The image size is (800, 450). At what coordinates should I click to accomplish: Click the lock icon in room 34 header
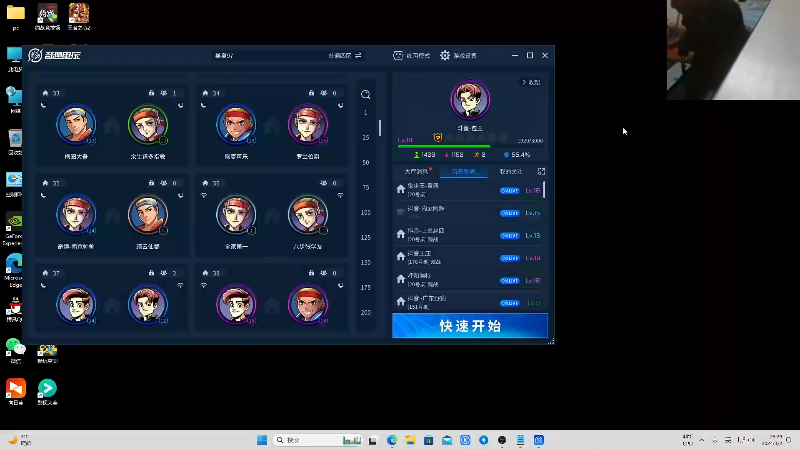311,93
